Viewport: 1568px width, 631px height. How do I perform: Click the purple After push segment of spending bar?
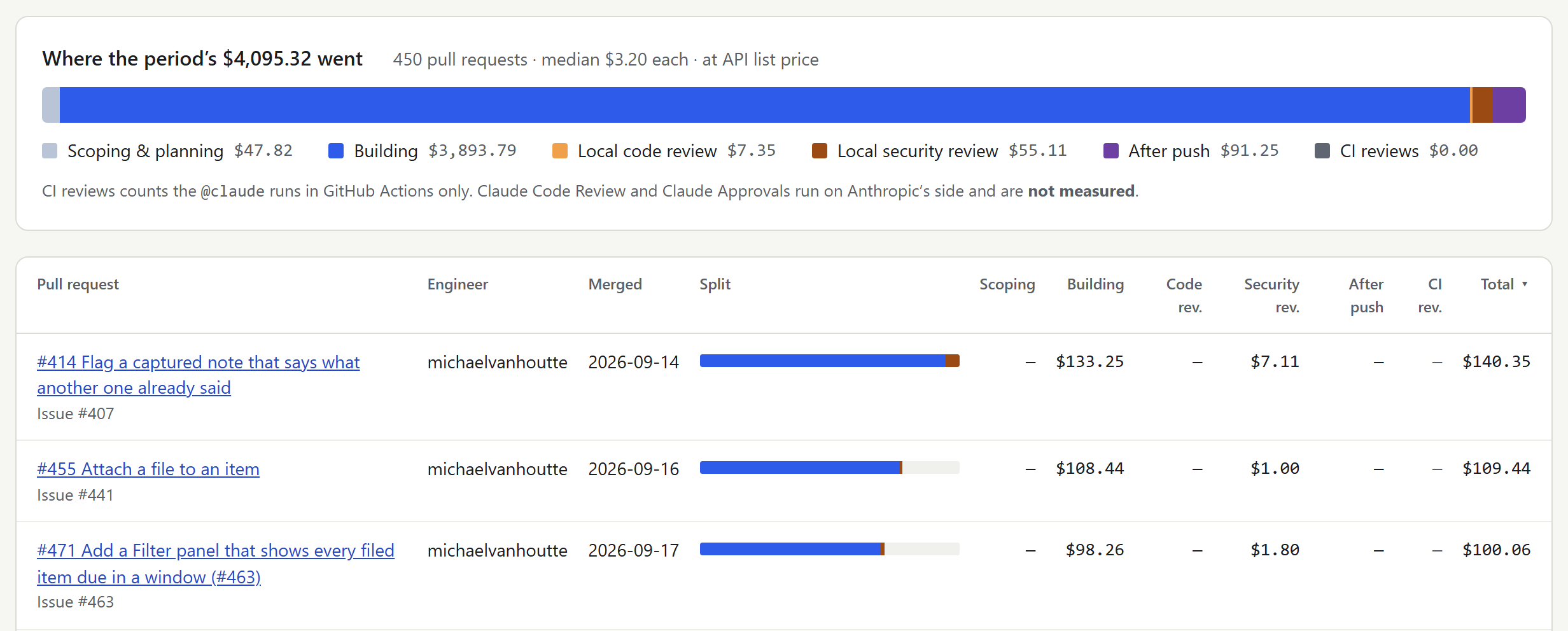1509,105
